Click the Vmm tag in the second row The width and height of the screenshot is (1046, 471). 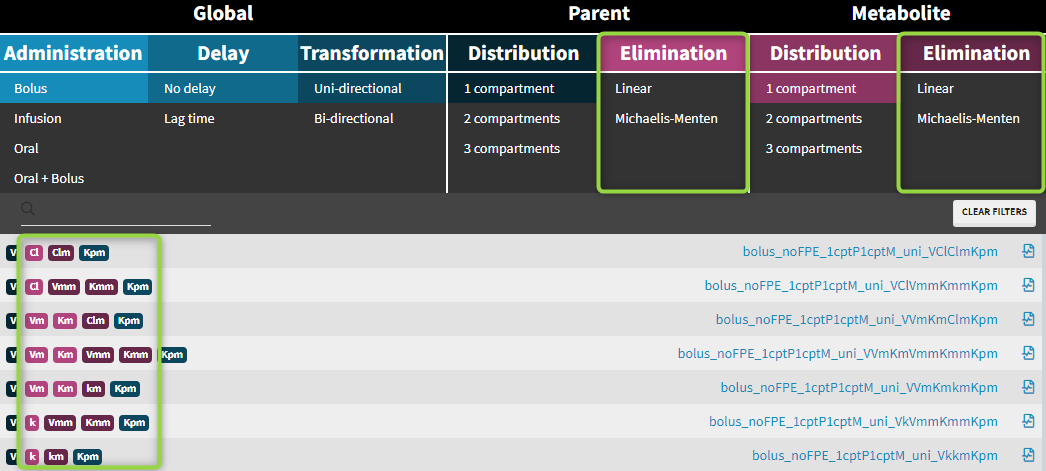(x=63, y=287)
